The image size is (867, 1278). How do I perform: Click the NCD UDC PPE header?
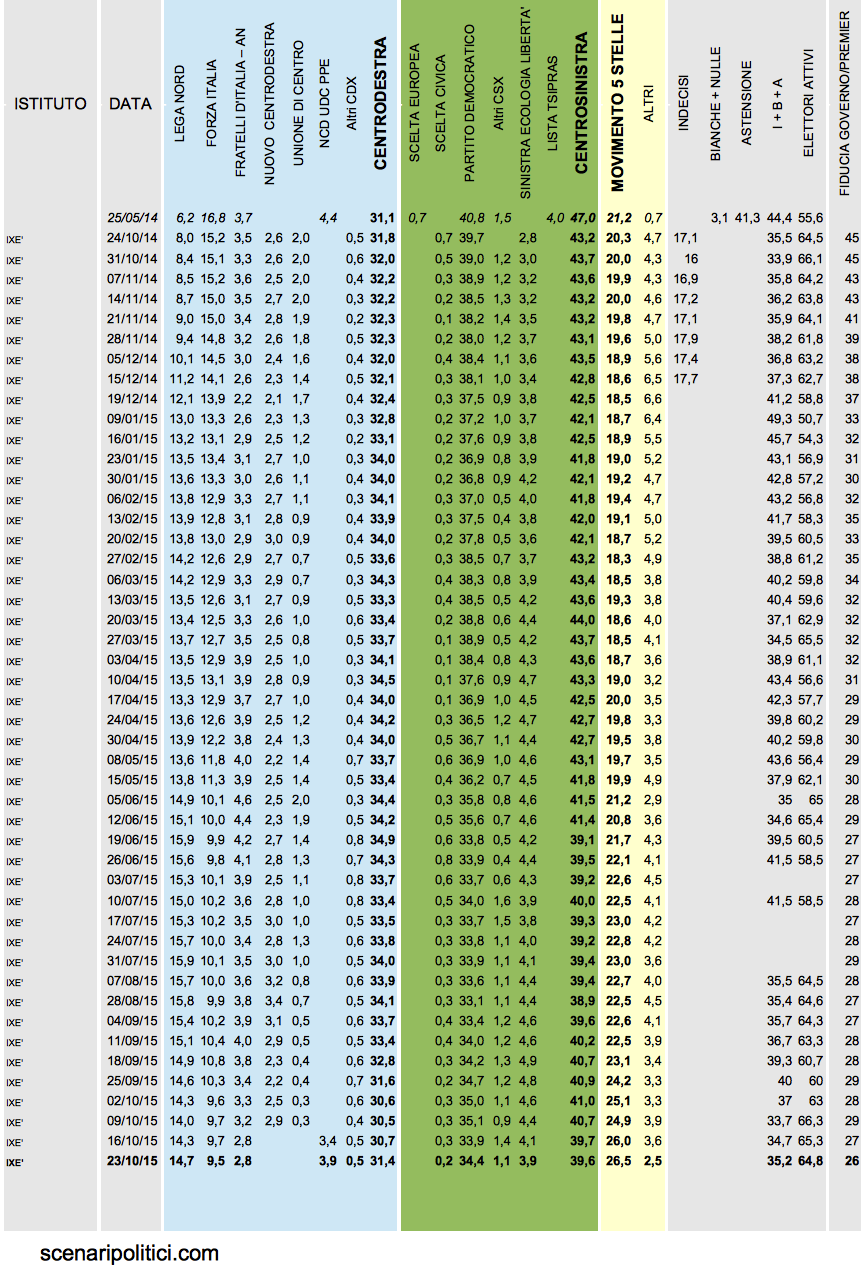point(323,103)
